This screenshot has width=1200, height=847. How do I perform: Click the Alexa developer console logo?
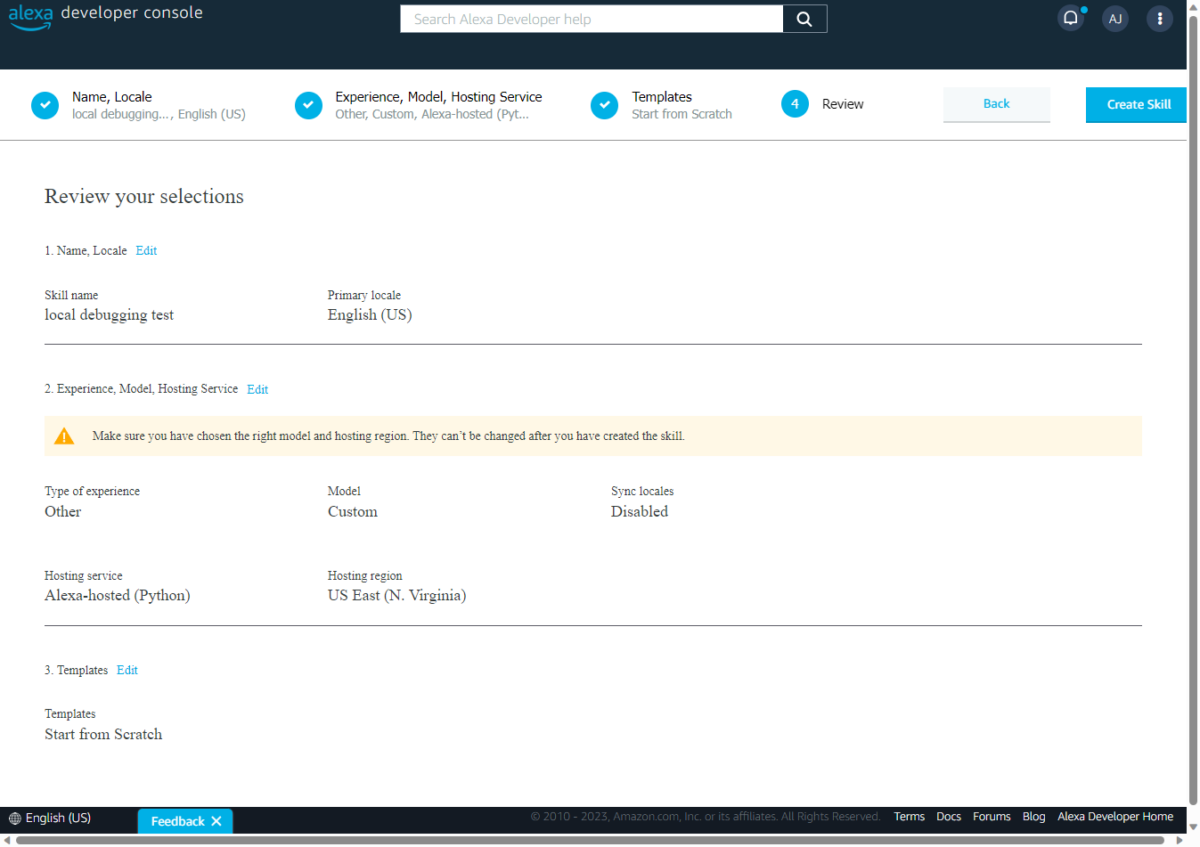[x=30, y=17]
